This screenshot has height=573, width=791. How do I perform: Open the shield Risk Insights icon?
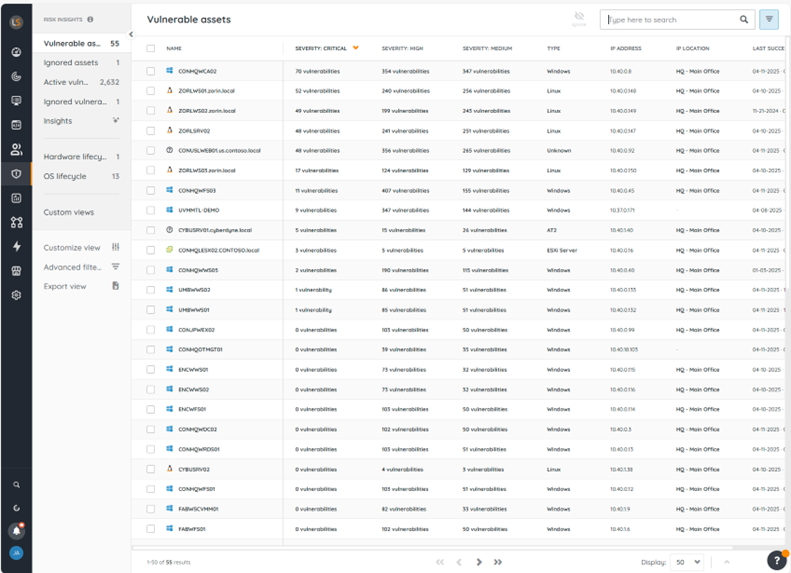pos(16,174)
